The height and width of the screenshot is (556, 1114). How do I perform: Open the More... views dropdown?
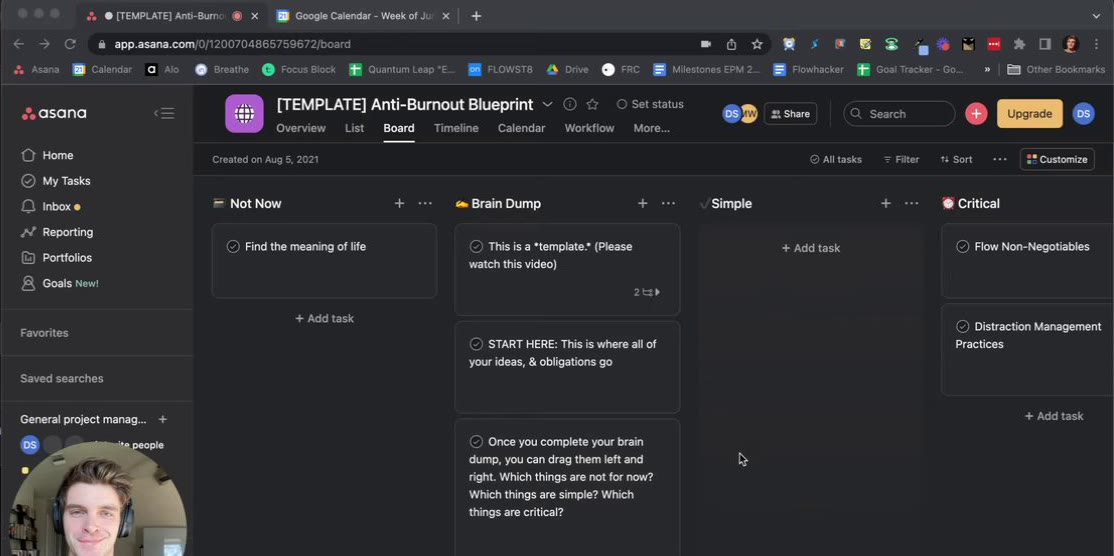[651, 129]
